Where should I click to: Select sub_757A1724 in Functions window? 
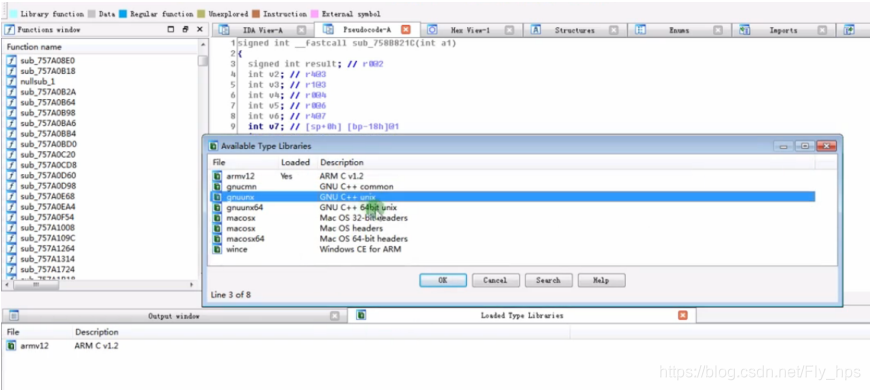48,270
